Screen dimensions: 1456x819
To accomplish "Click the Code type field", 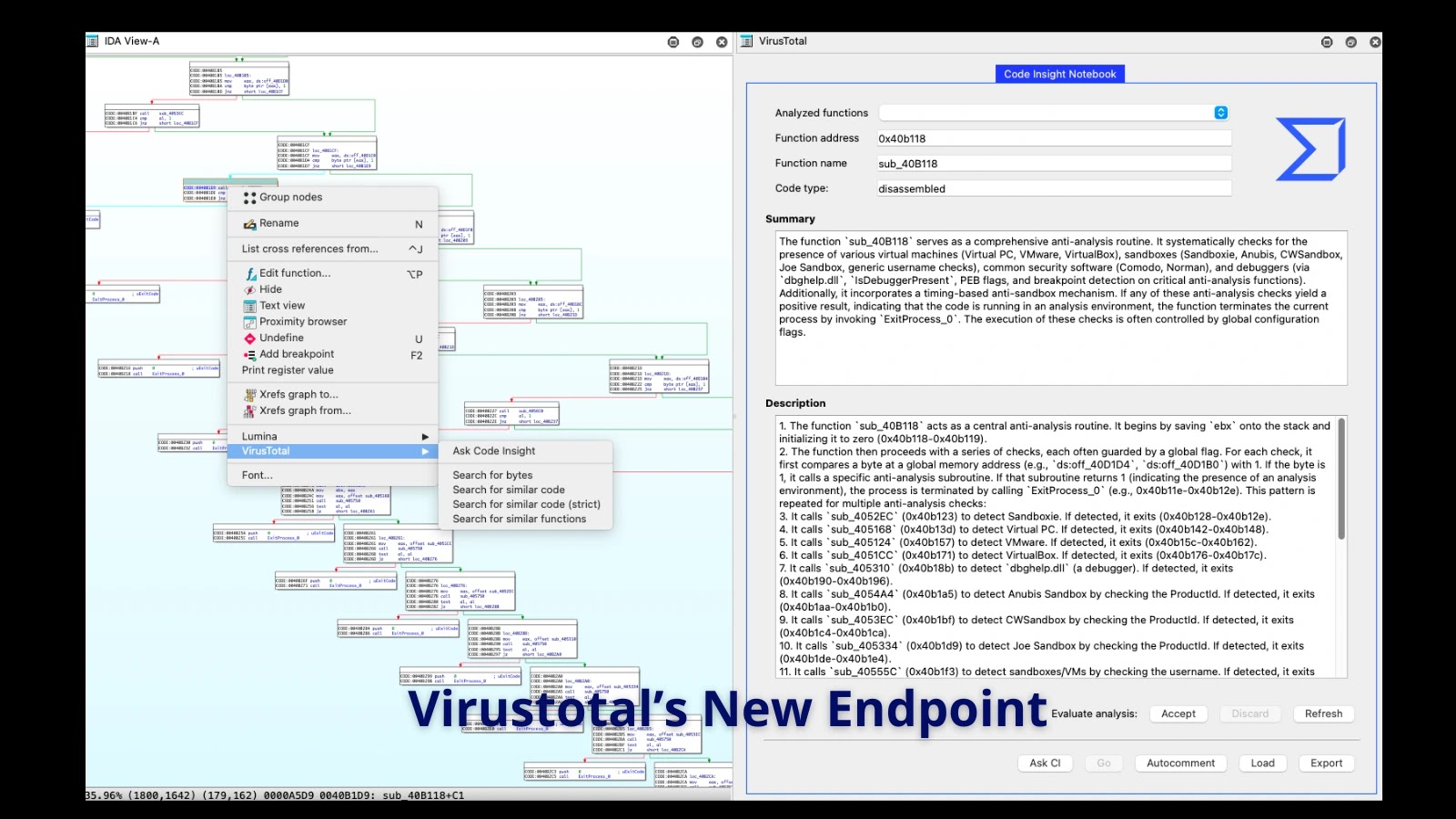I will tap(1054, 188).
